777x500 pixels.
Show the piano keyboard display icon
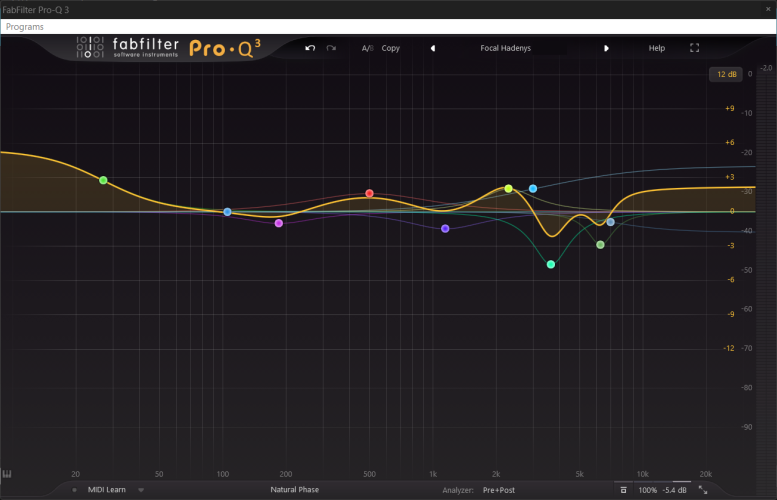click(x=7, y=474)
